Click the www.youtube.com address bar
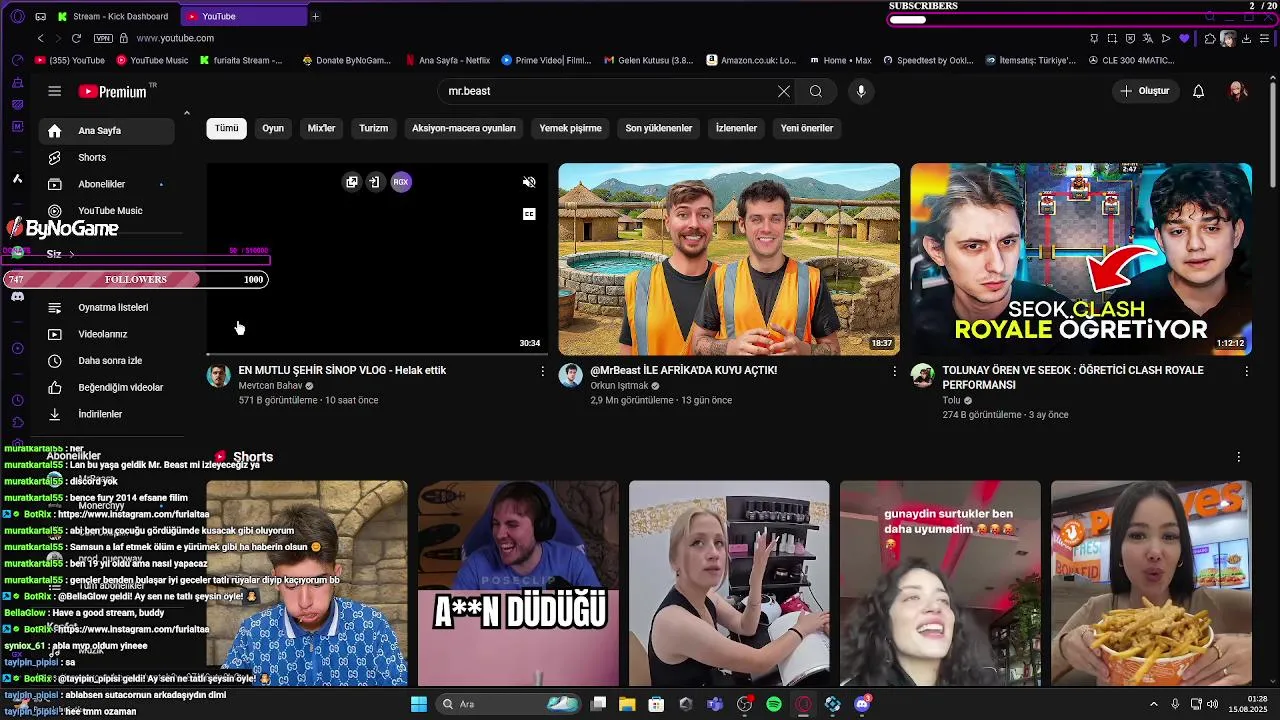1280x720 pixels. (175, 38)
